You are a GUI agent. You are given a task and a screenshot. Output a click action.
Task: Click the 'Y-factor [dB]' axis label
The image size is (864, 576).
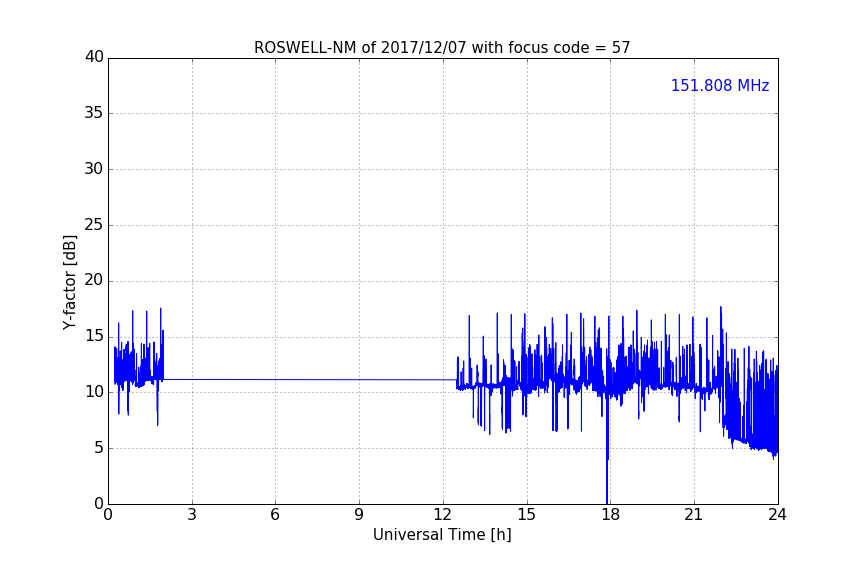(69, 282)
